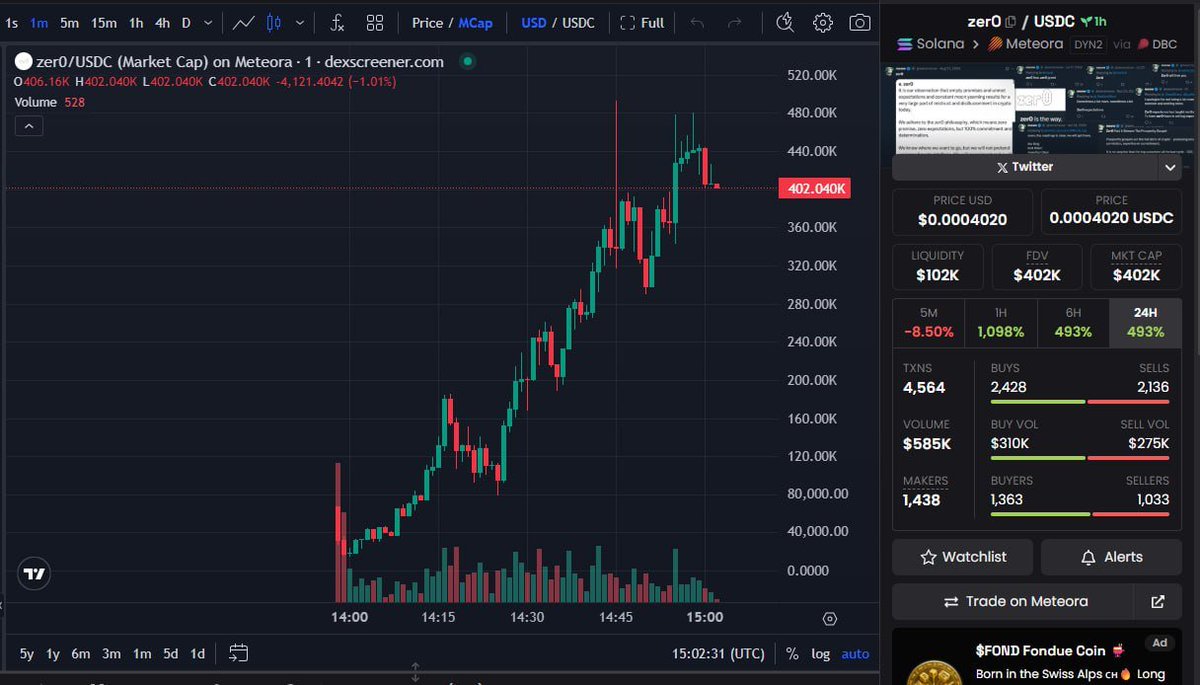Viewport: 1200px width, 685px height.
Task: Open the fx indicators menu
Action: pos(338,22)
